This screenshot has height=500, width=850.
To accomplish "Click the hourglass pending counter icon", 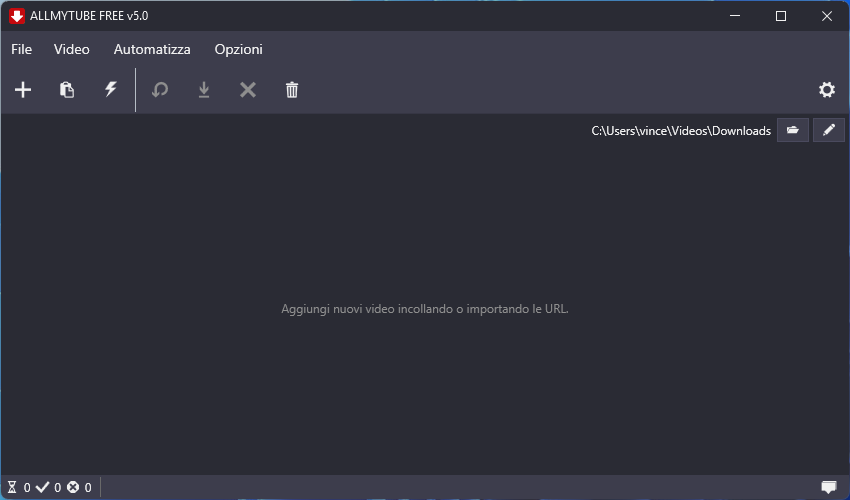I will pos(12,487).
